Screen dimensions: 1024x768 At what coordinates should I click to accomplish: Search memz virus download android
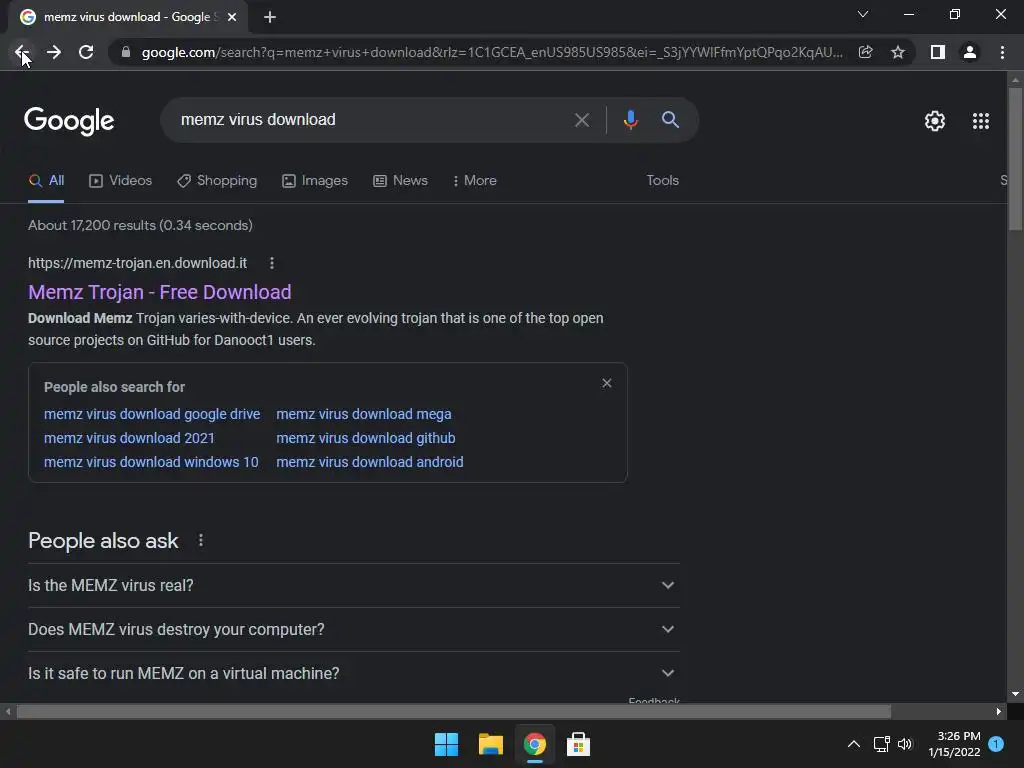[370, 462]
